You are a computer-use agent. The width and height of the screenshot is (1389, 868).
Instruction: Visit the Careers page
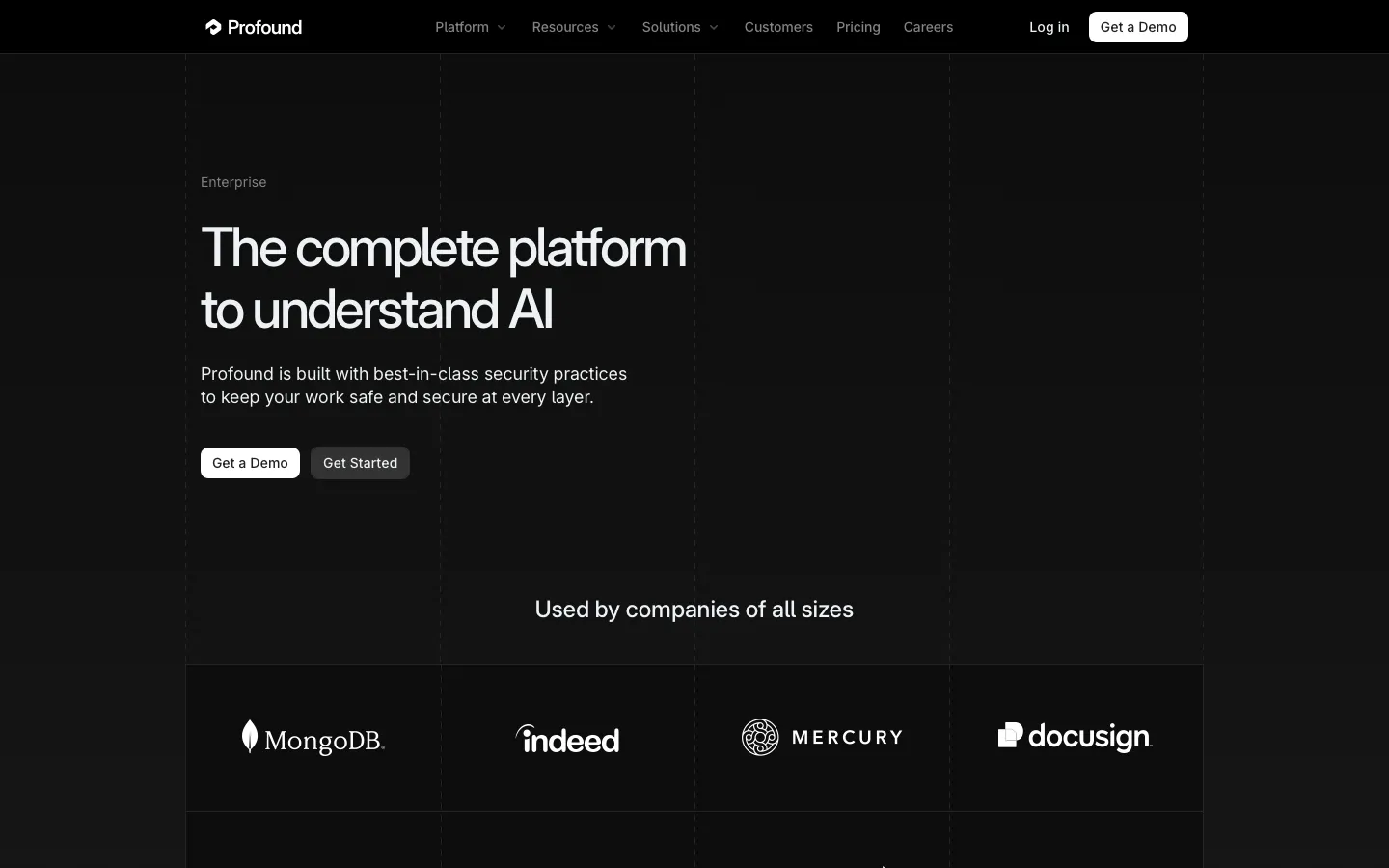click(x=928, y=27)
